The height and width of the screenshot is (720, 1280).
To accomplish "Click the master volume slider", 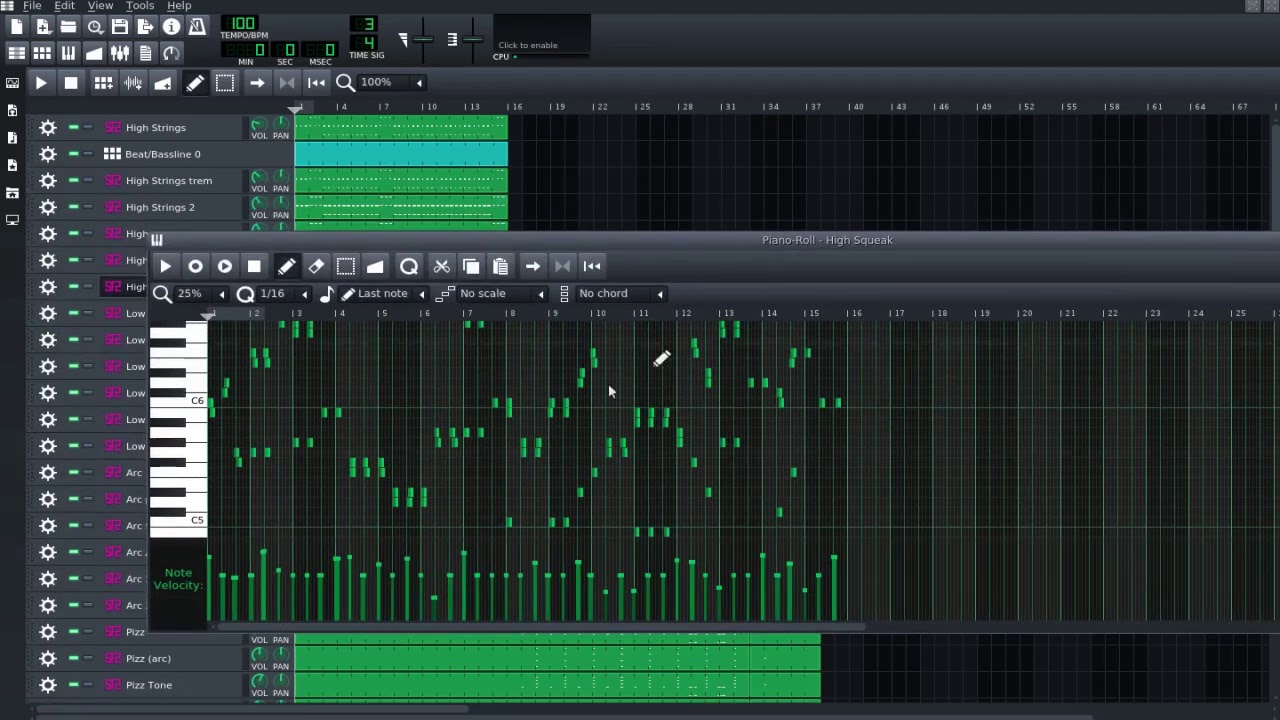I will (423, 40).
